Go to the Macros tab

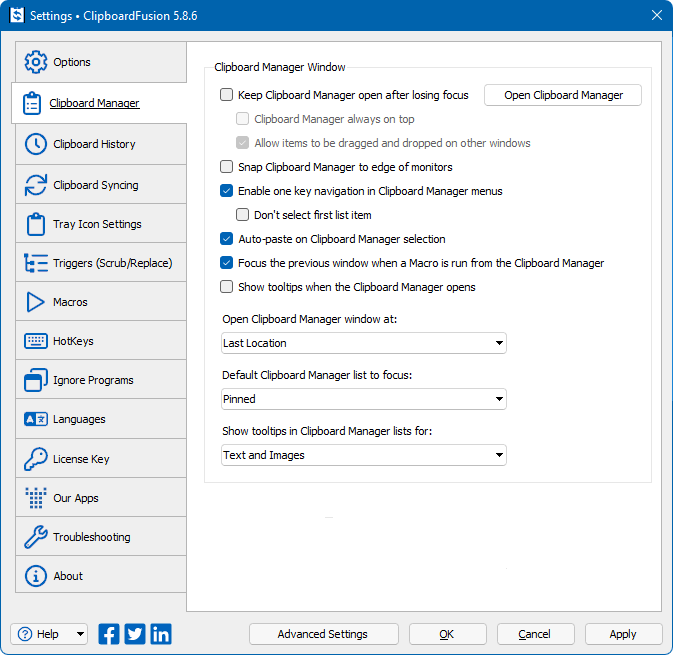point(101,302)
